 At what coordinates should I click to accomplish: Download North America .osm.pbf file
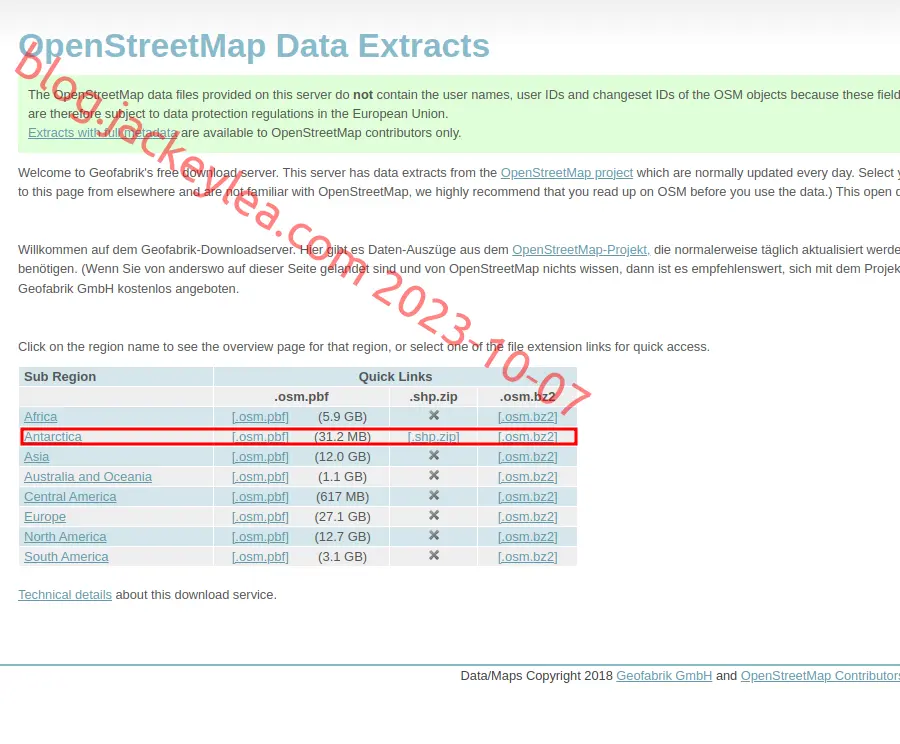click(x=260, y=537)
